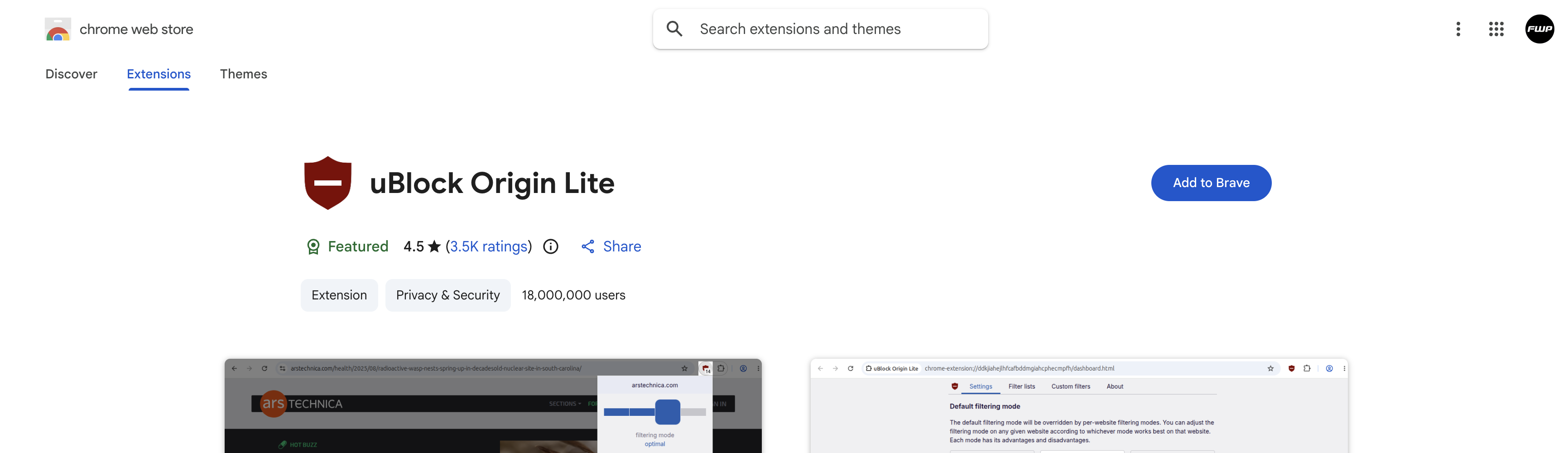The height and width of the screenshot is (453, 1568).
Task: Open the chrome web store home title
Action: click(136, 29)
